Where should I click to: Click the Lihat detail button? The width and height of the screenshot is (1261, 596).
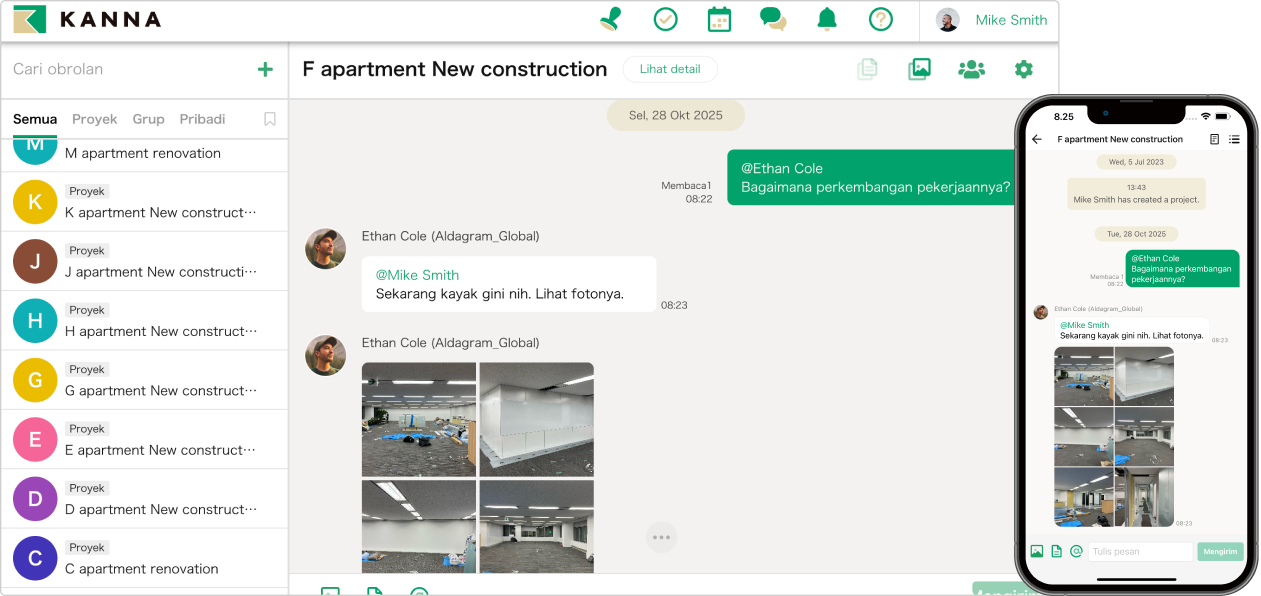point(670,69)
